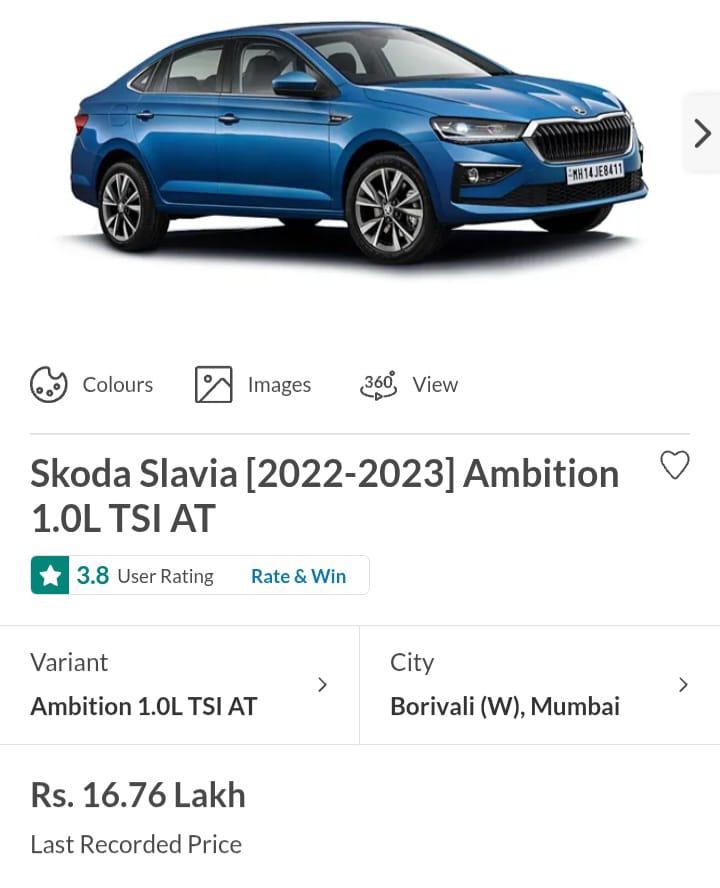
Task: Click the 3.8 User Rating text
Action: pyautogui.click(x=145, y=576)
